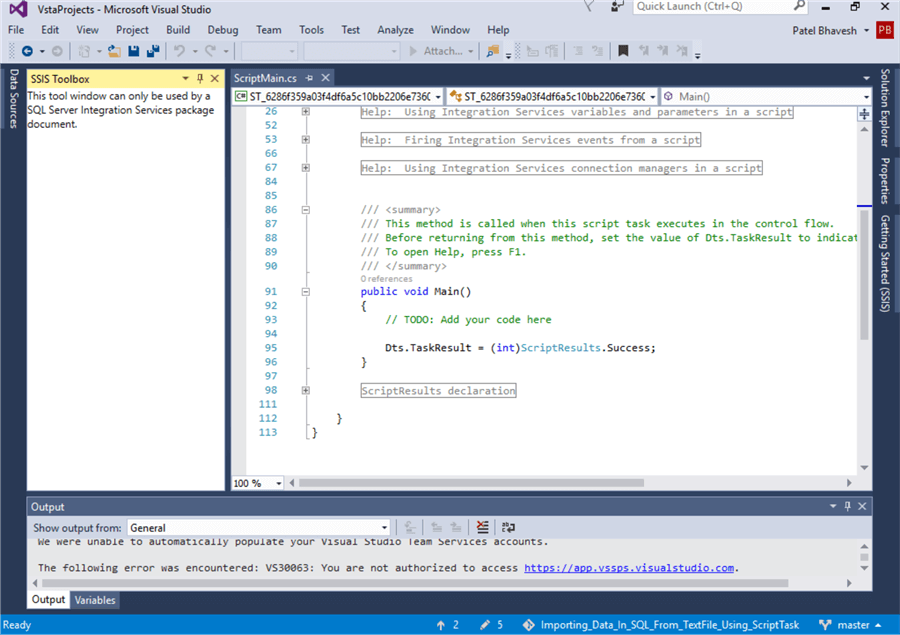Switch to the Variables tab
The image size is (900, 635).
(x=95, y=600)
